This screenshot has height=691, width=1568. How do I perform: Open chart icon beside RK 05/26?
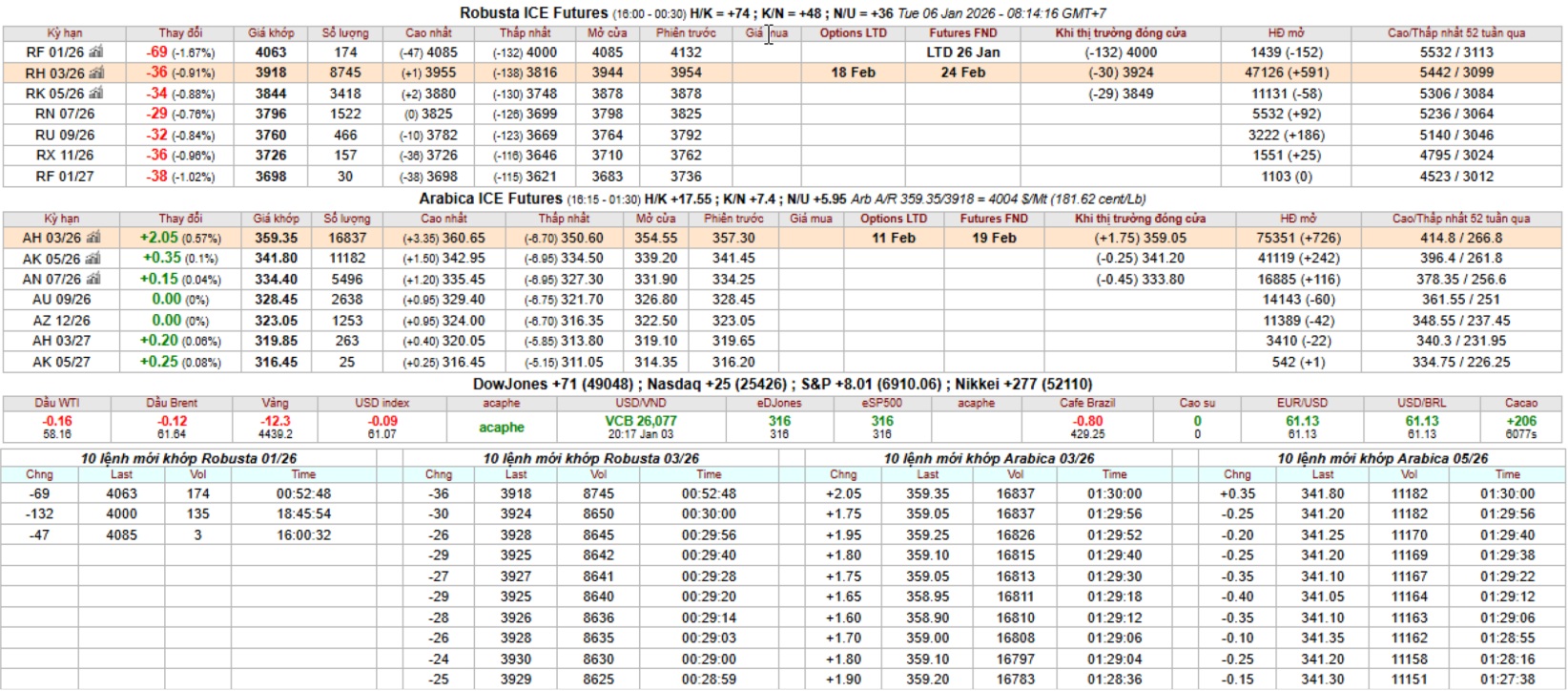click(x=95, y=94)
